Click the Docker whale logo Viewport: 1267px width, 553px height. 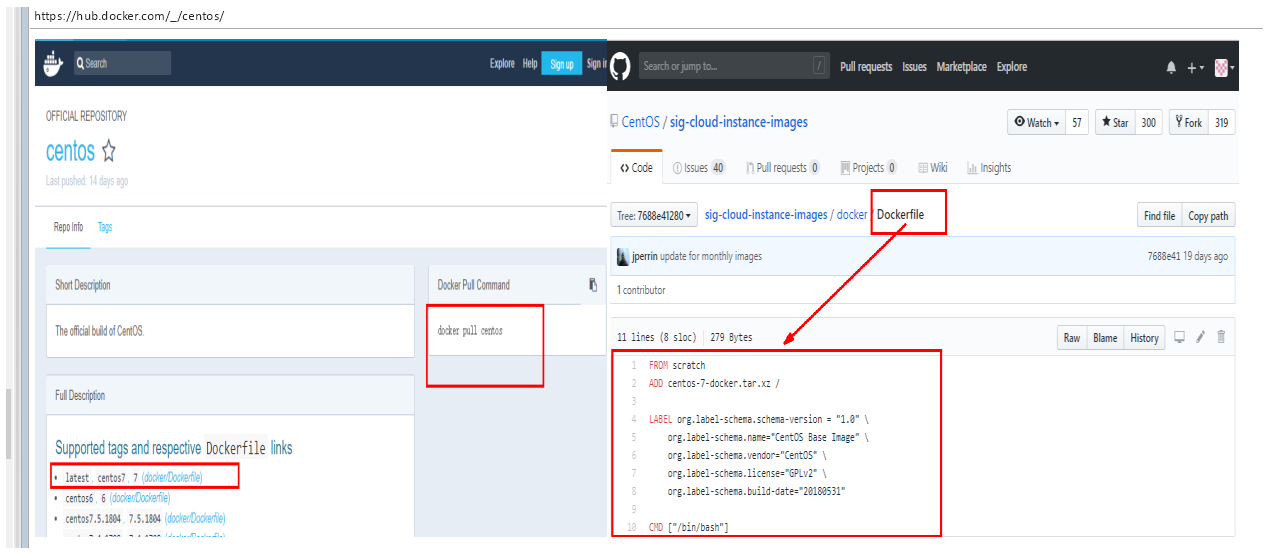click(53, 64)
